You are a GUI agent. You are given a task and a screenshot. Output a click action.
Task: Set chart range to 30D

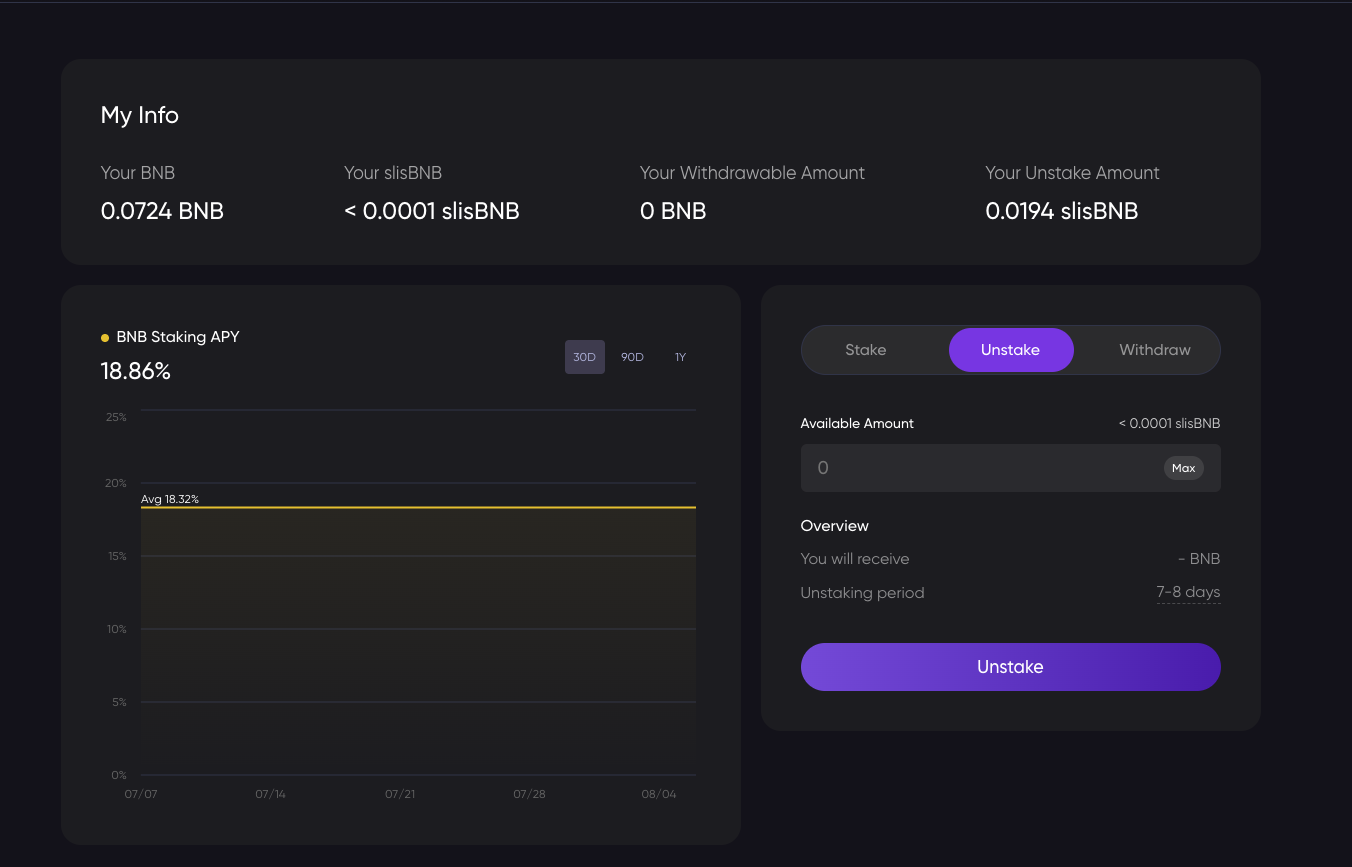tap(584, 357)
